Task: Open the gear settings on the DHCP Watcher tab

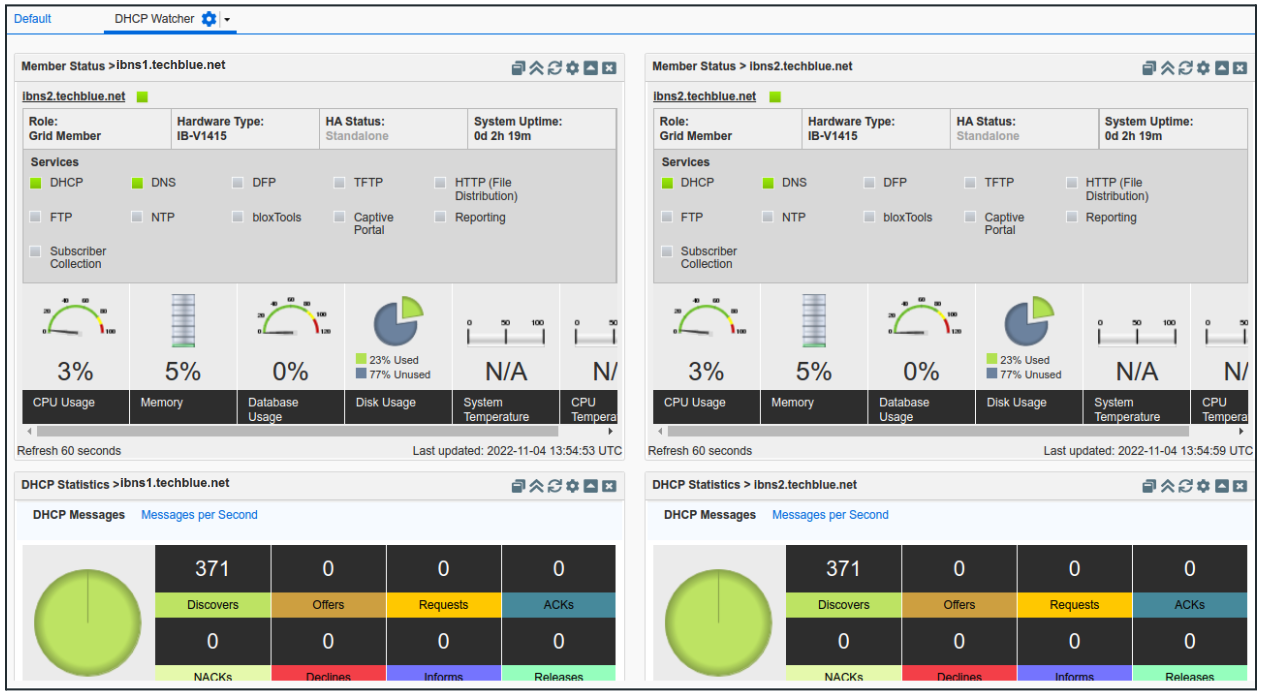Action: (207, 18)
